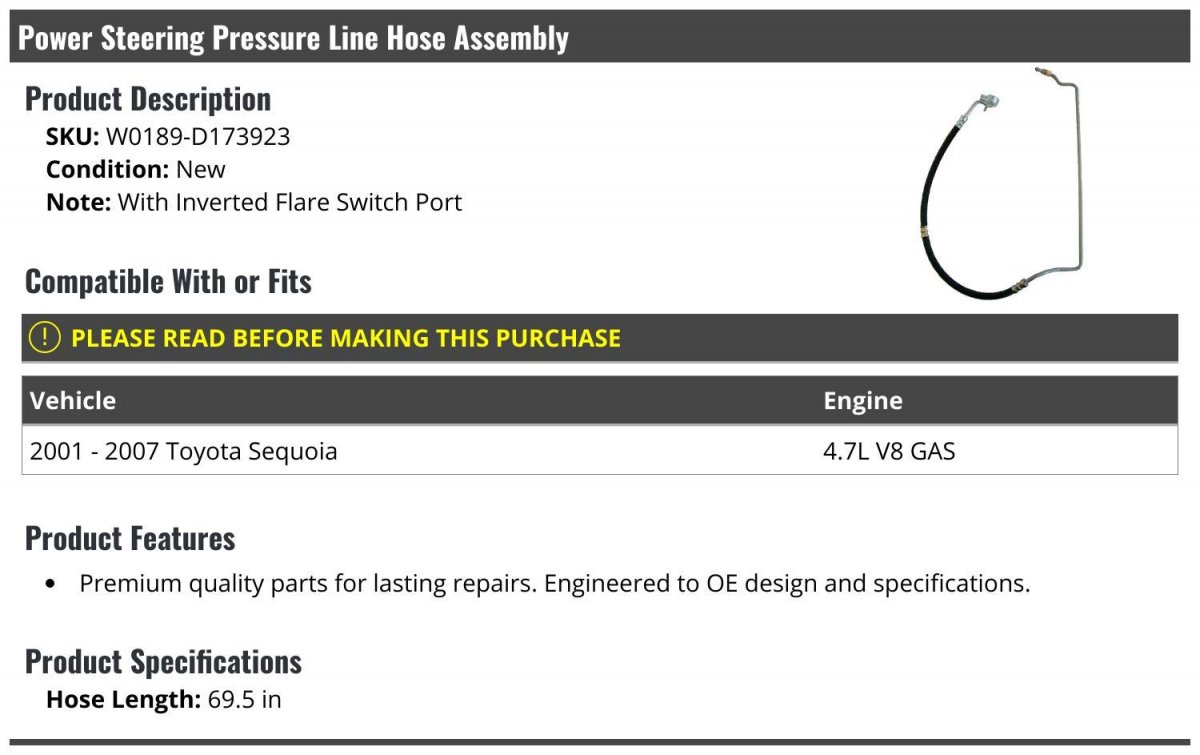This screenshot has height=755, width=1200.
Task: Select the Vehicle column header
Action: click(x=73, y=401)
